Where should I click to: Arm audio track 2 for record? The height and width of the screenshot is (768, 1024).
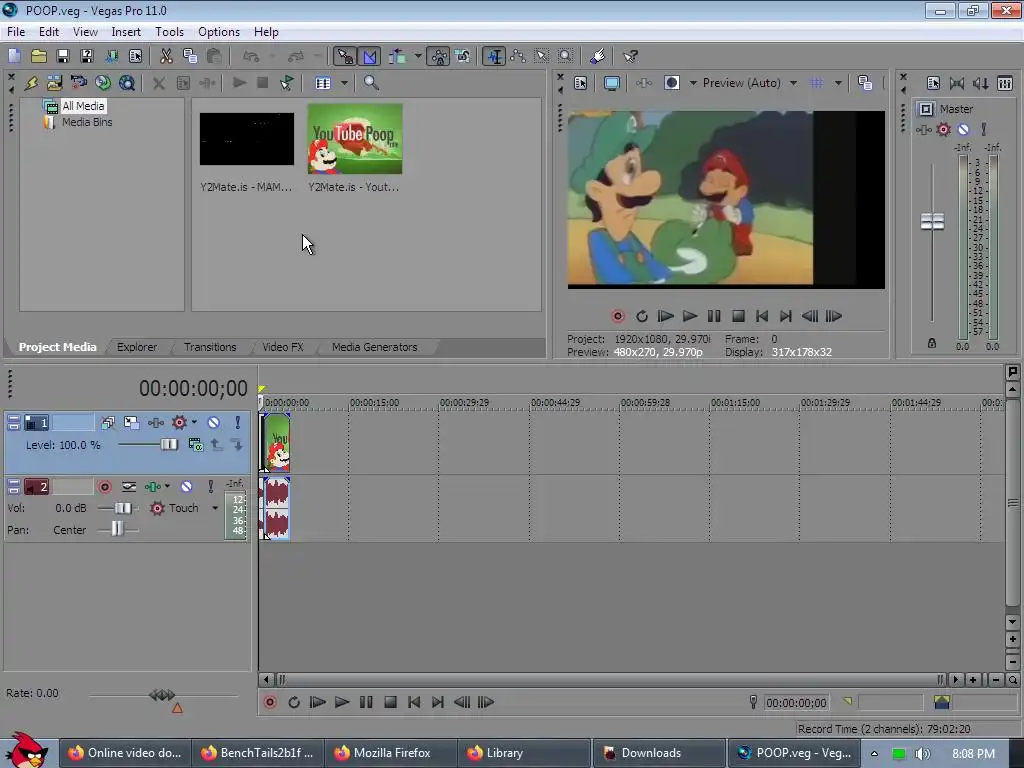click(104, 487)
